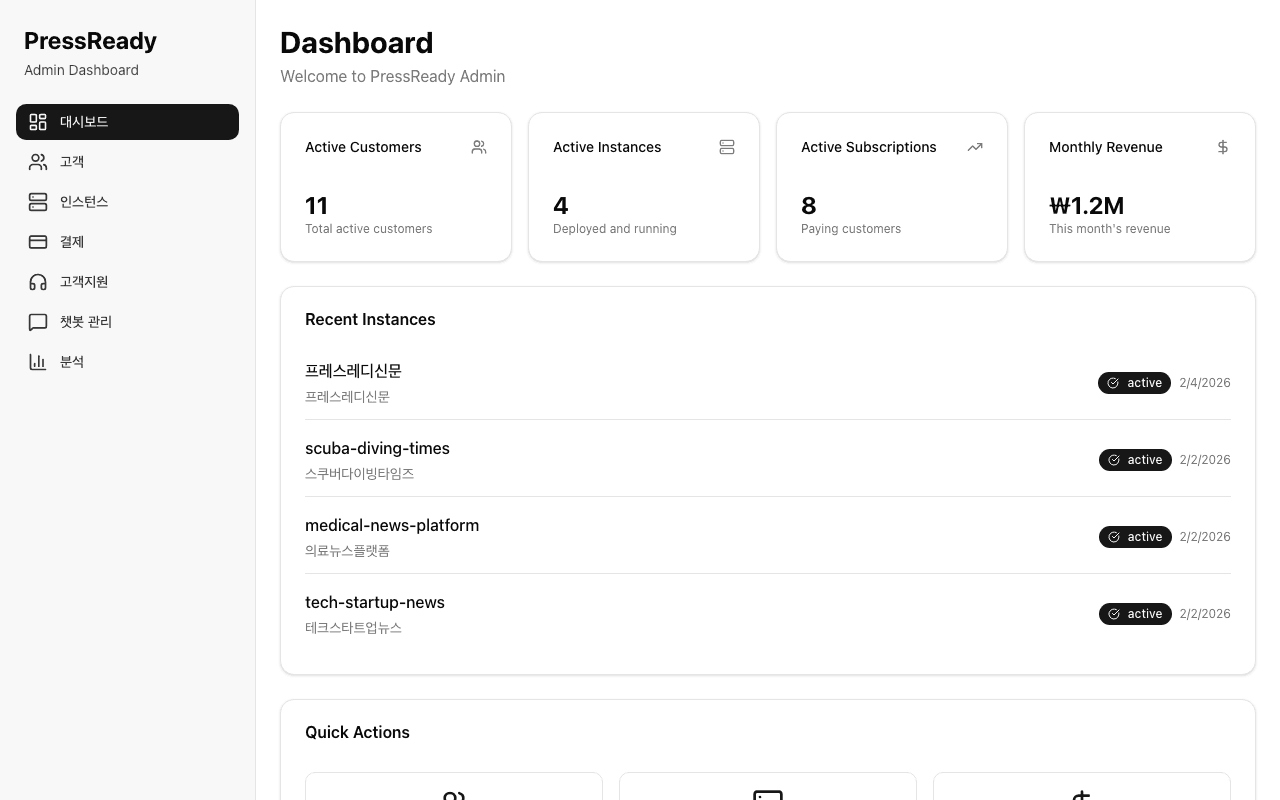Viewport: 1280px width, 800px height.
Task: Click the active badge for tech-startup-news
Action: click(x=1135, y=614)
